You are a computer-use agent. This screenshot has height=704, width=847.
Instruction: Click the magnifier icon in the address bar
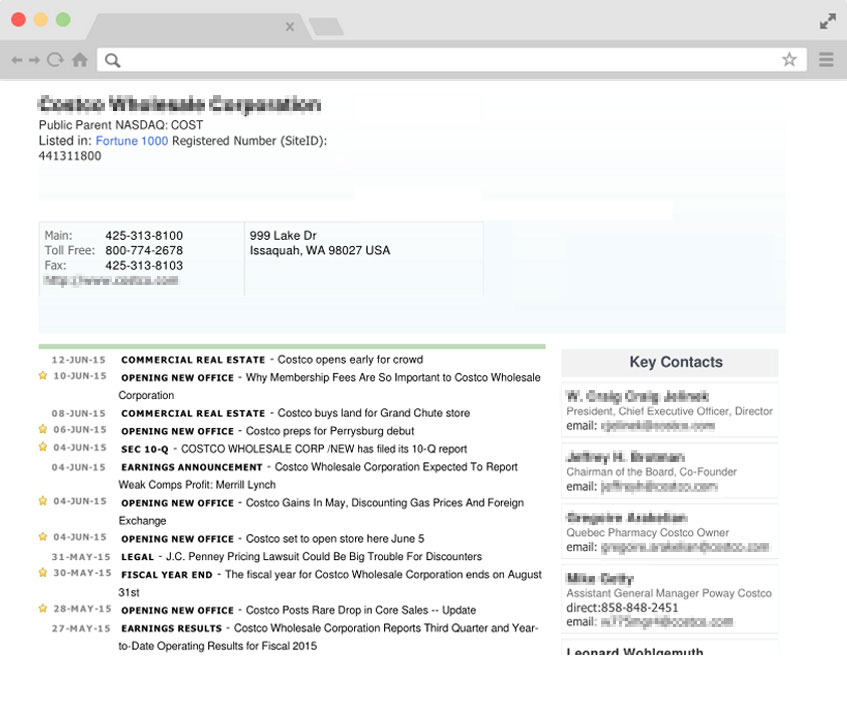[x=112, y=61]
